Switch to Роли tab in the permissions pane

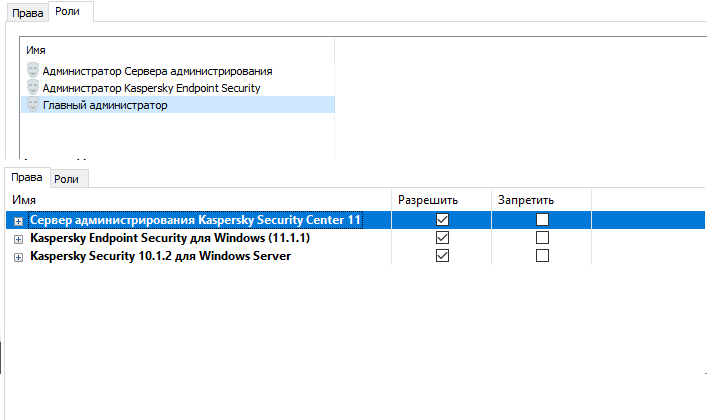67,179
